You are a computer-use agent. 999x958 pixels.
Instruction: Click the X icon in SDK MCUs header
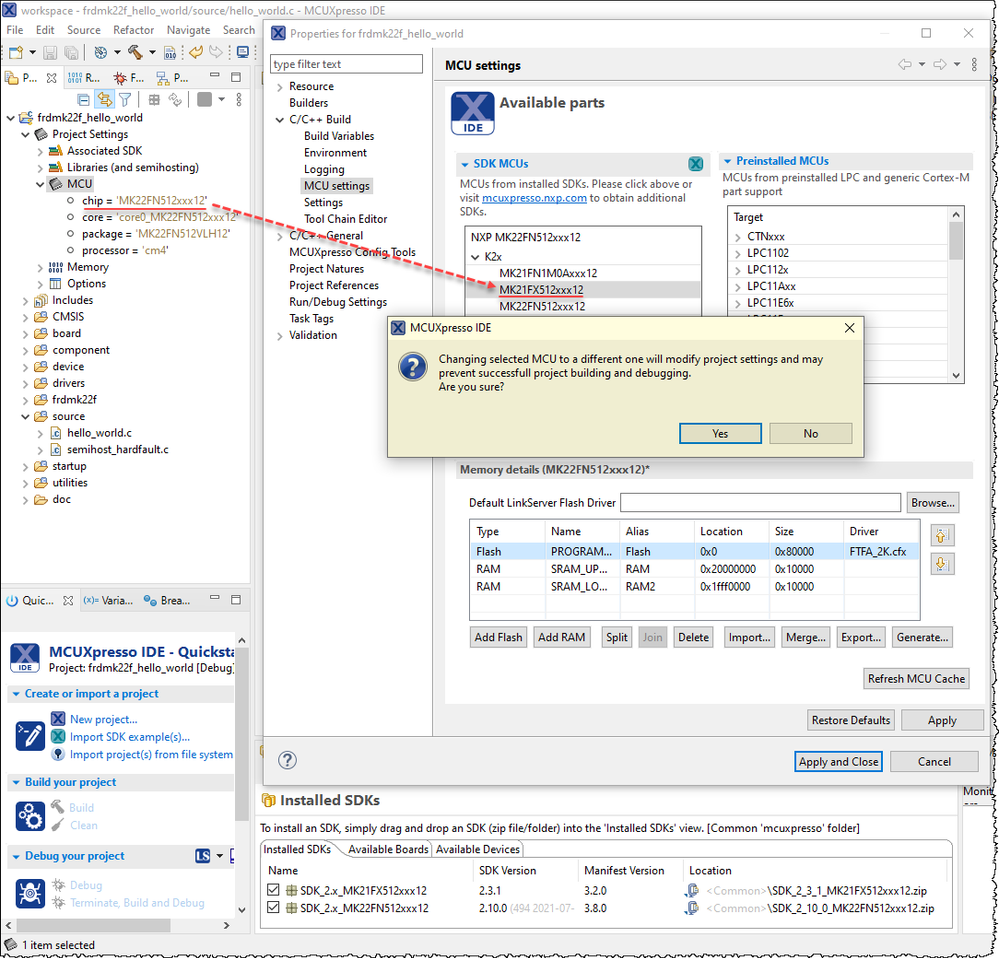[x=696, y=164]
